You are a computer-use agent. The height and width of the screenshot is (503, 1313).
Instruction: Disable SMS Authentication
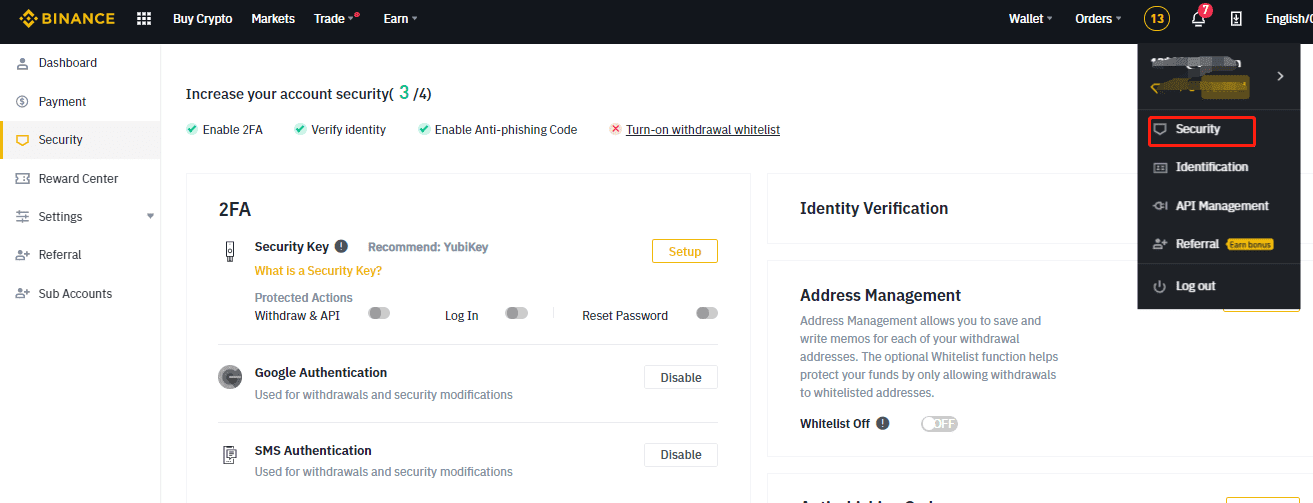pyautogui.click(x=681, y=455)
